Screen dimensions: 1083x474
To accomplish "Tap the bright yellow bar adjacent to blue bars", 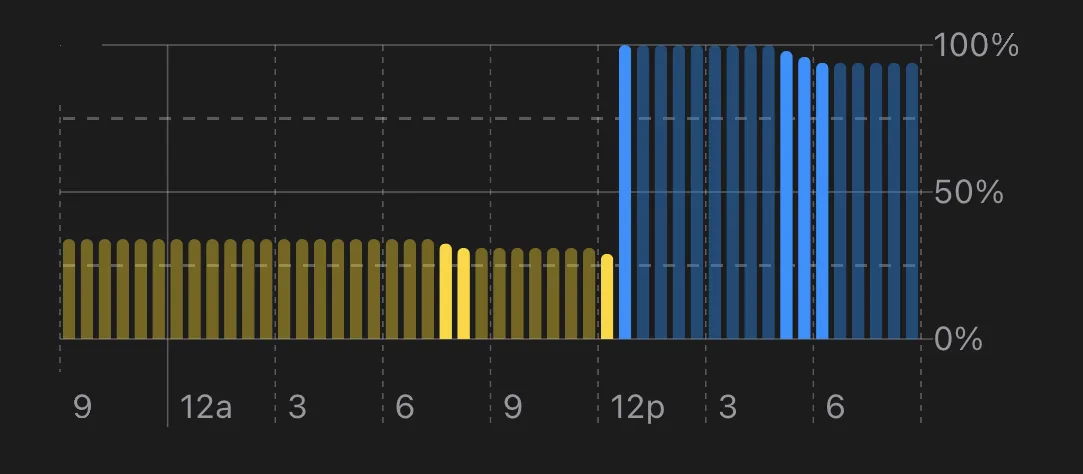I will [x=607, y=297].
